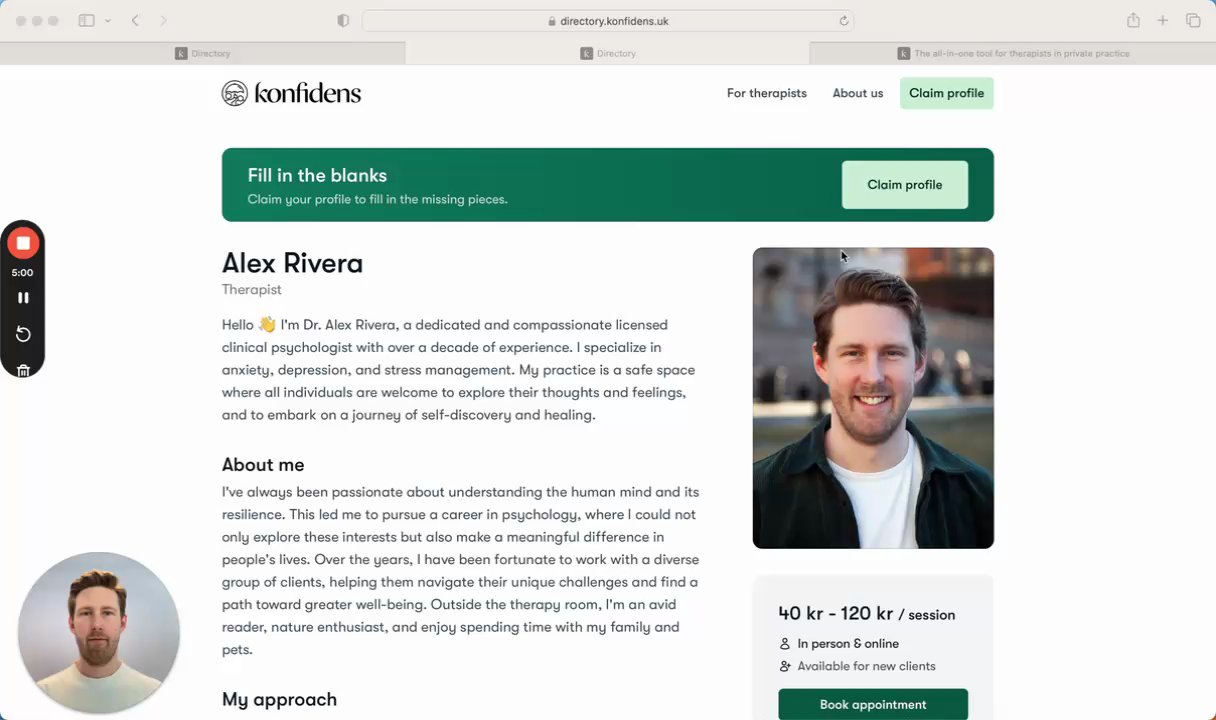Click Alex Rivera's profile photo

(x=873, y=398)
